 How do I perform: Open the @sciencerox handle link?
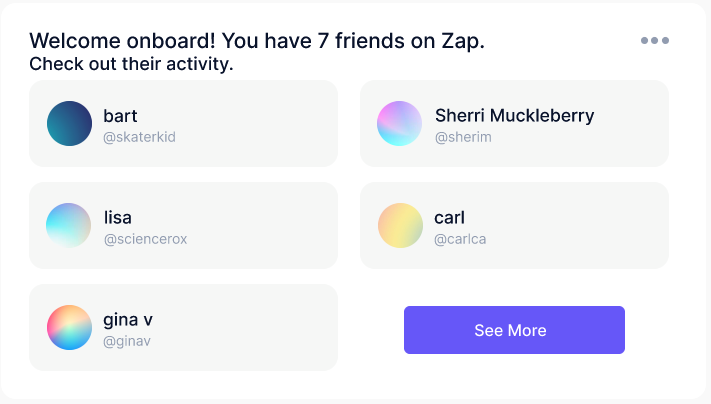pos(145,239)
